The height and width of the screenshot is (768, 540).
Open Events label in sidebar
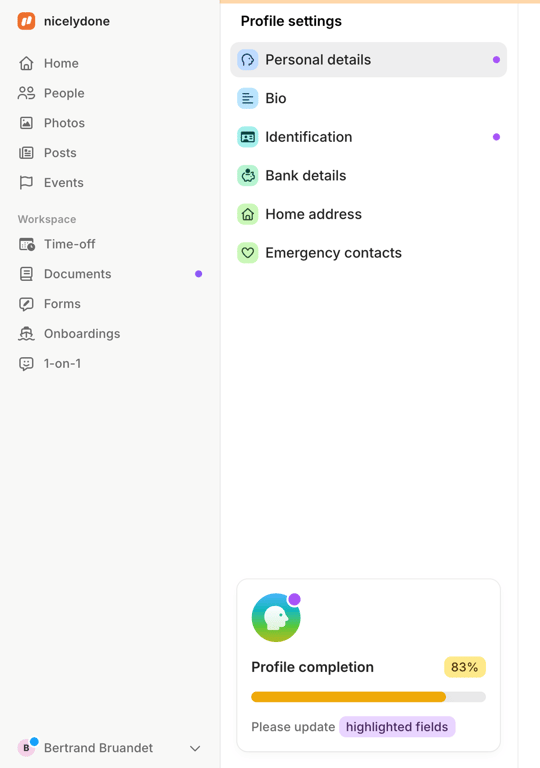64,183
